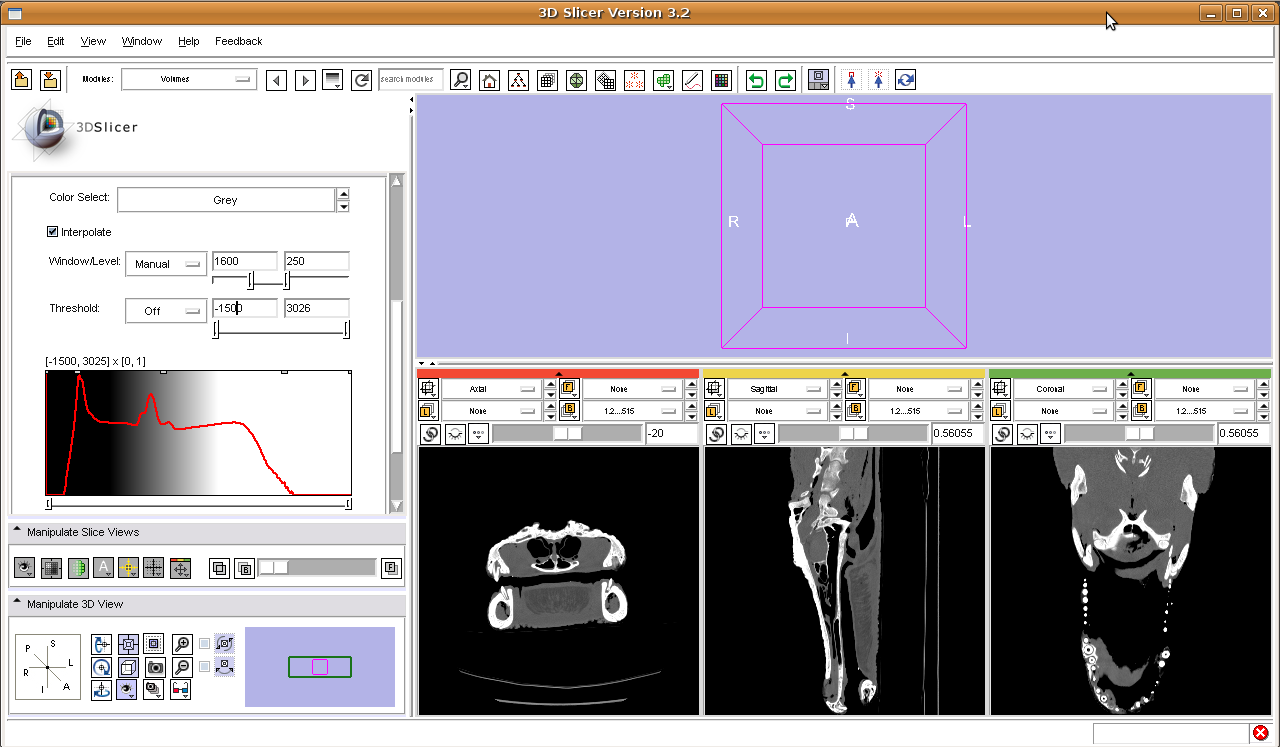Click the Sagittal slice offset slider
Viewport: 1280px width, 747px height.
tap(853, 434)
